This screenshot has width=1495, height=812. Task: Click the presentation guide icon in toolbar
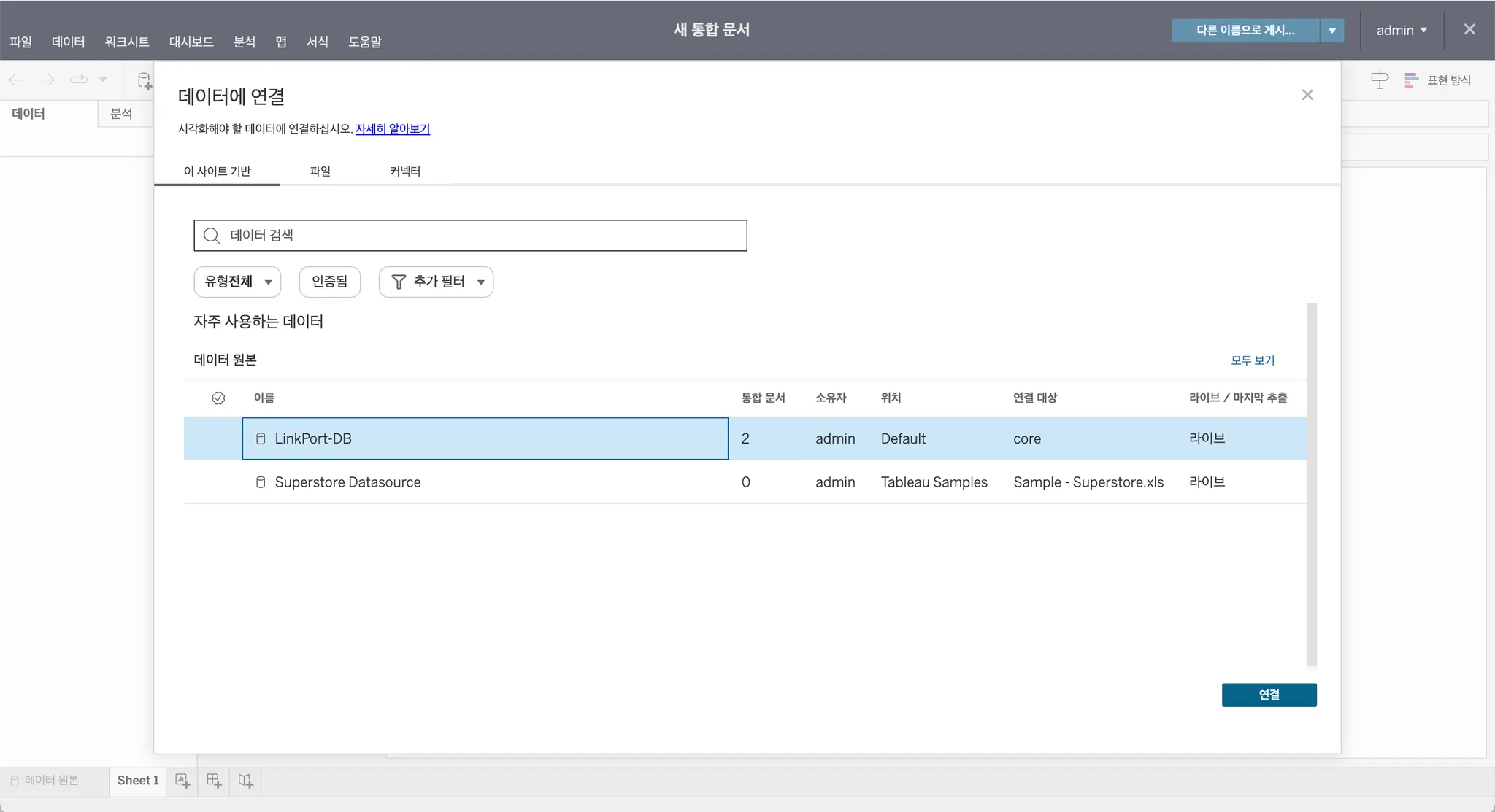click(x=1379, y=80)
